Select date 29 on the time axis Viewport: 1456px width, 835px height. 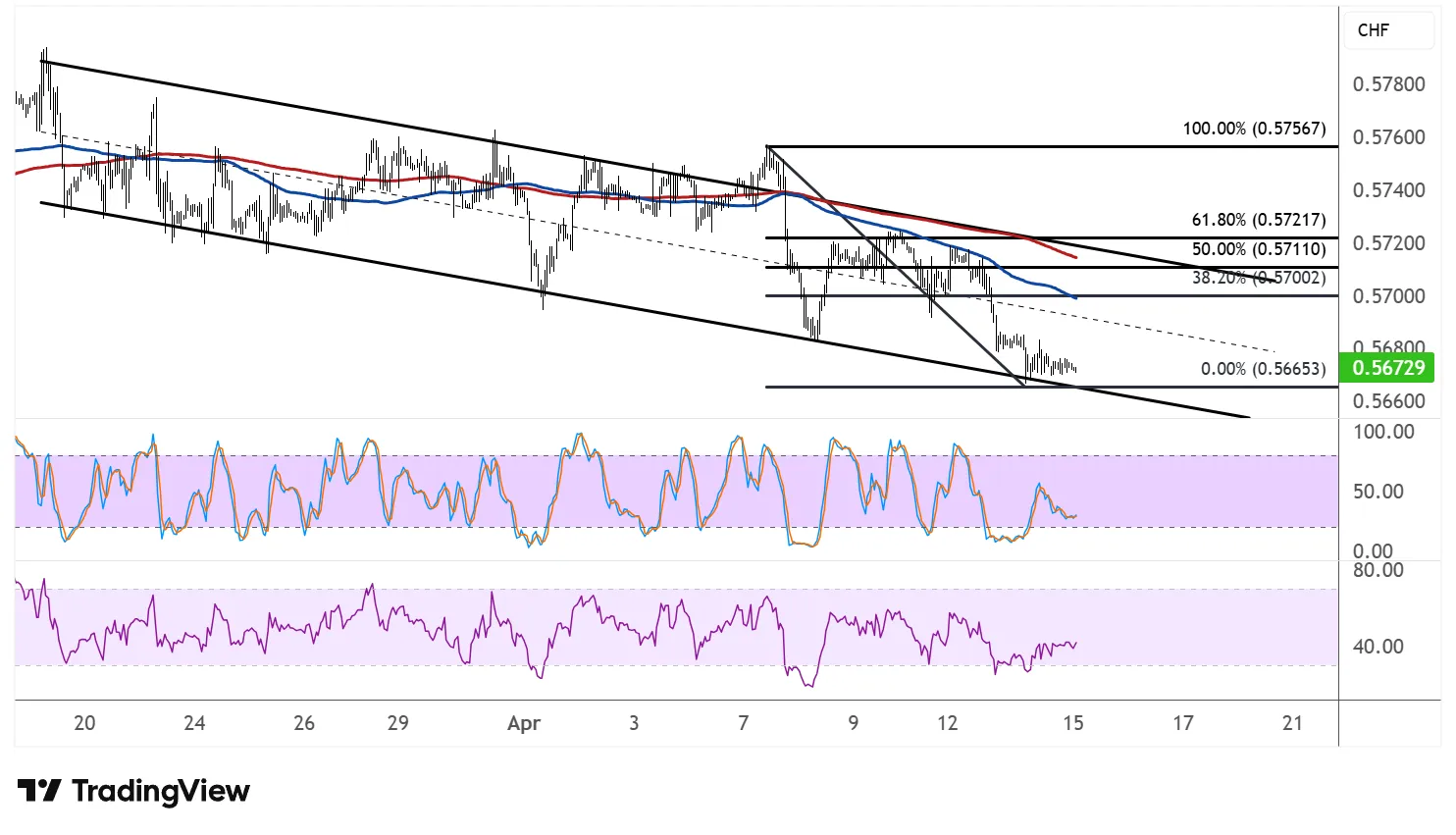[397, 723]
